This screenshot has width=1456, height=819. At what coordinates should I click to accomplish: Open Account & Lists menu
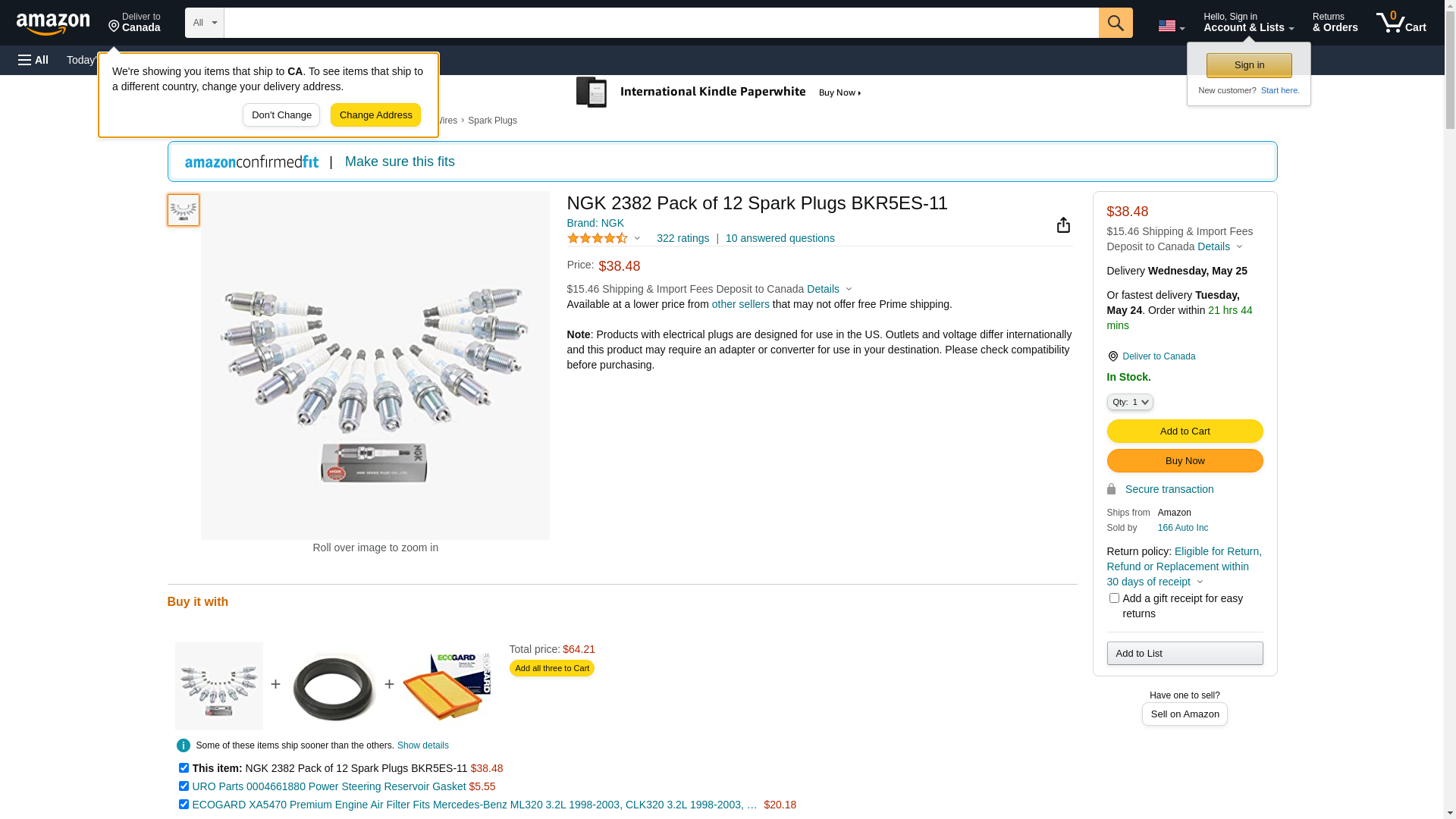pyautogui.click(x=1248, y=23)
